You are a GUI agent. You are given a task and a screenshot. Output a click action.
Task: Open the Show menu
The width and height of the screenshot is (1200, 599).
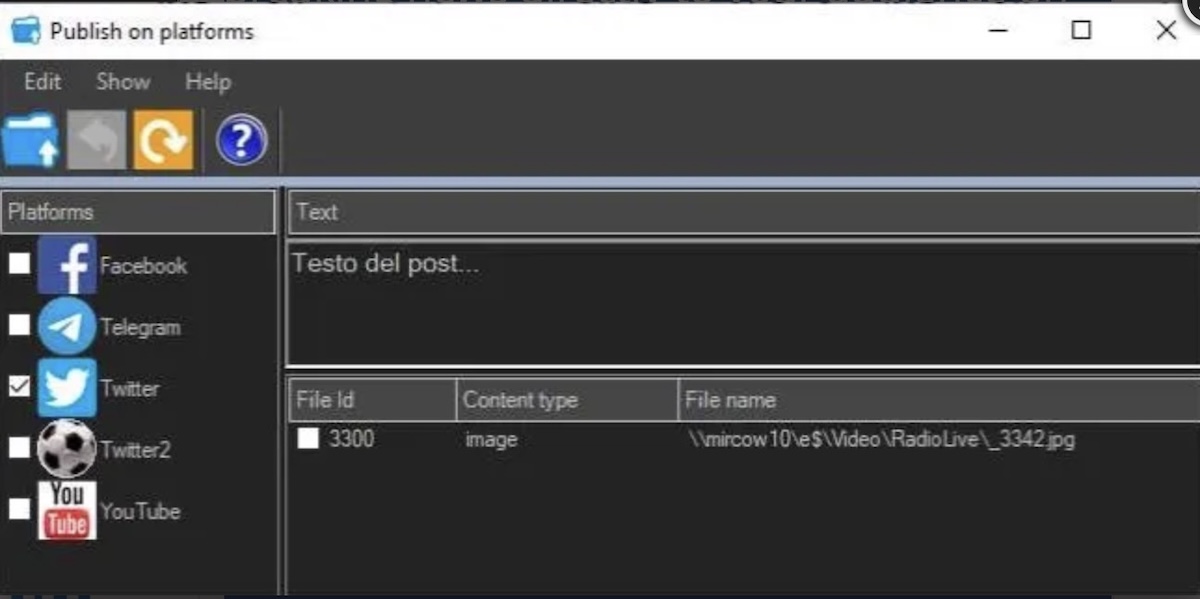click(123, 82)
